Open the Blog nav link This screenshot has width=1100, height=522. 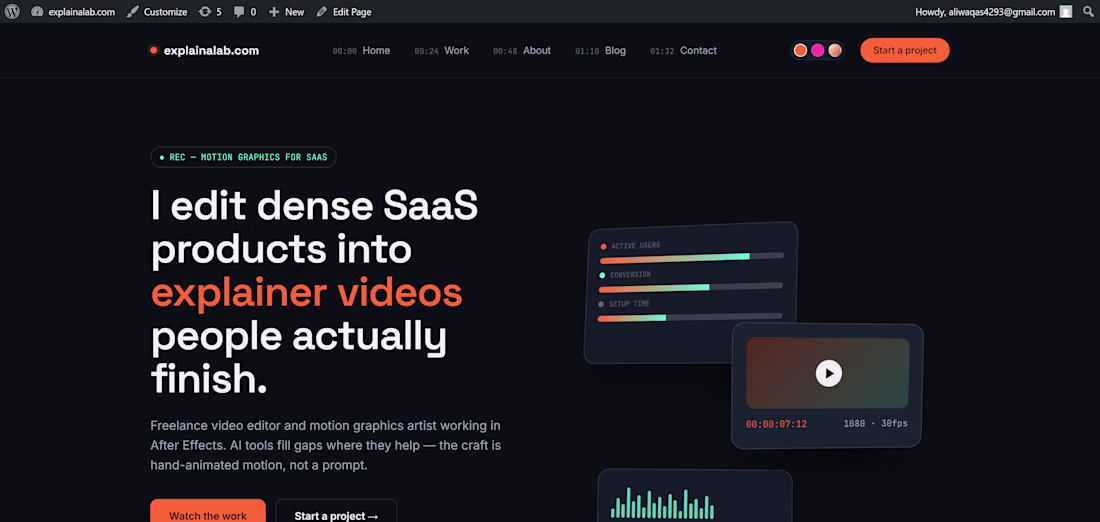pos(601,51)
